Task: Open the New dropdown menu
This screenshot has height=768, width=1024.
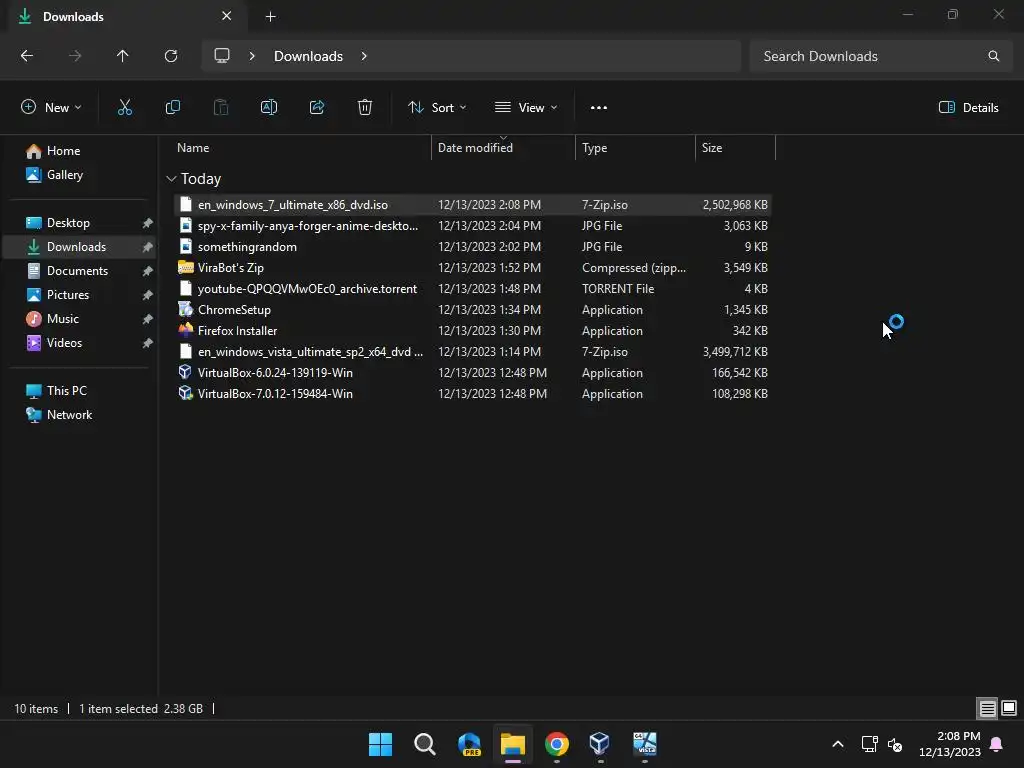Action: pos(52,108)
